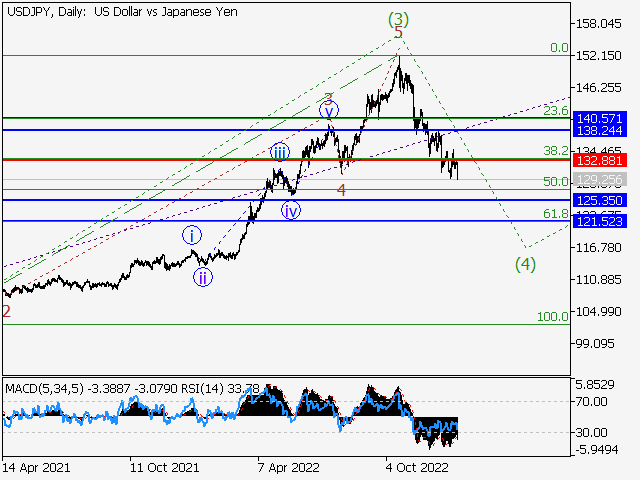Image resolution: width=640 pixels, height=480 pixels.
Task: Click the 138.244 blue price tag
Action: [x=600, y=131]
